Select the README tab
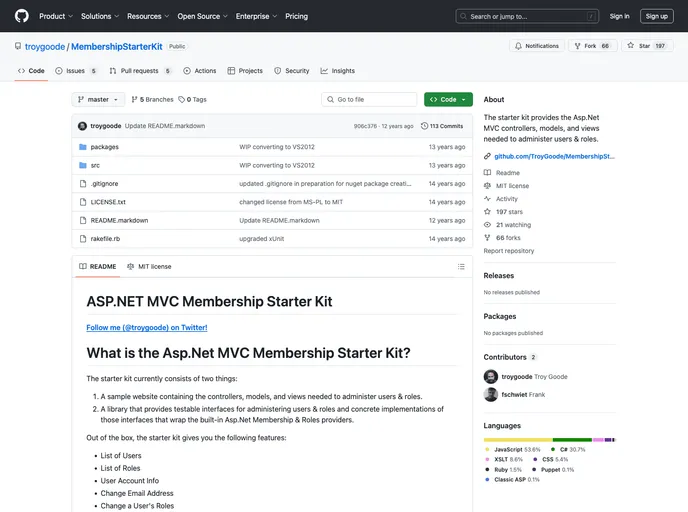This screenshot has width=688, height=512. (98, 266)
